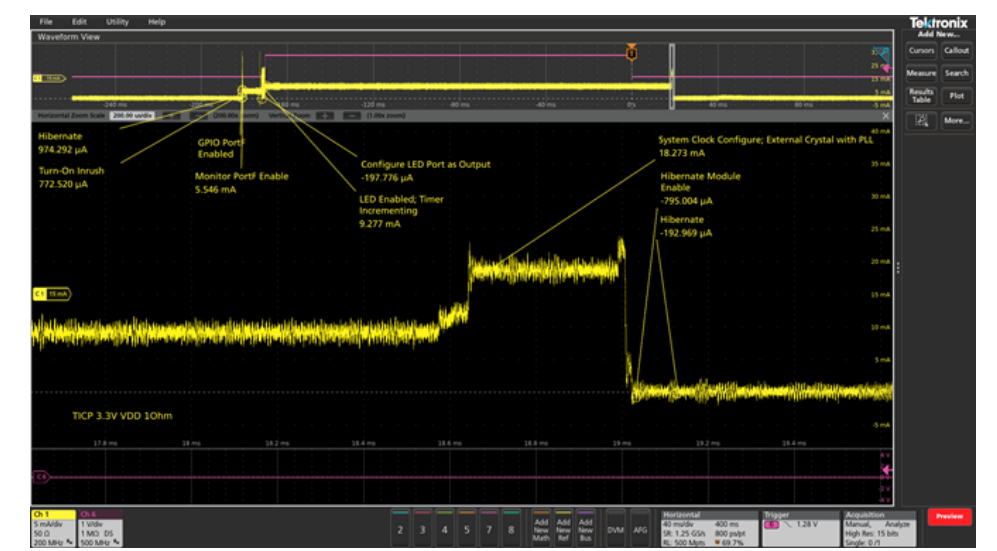Open the Ch 6 settings badge
This screenshot has height=551, width=997.
100,528
